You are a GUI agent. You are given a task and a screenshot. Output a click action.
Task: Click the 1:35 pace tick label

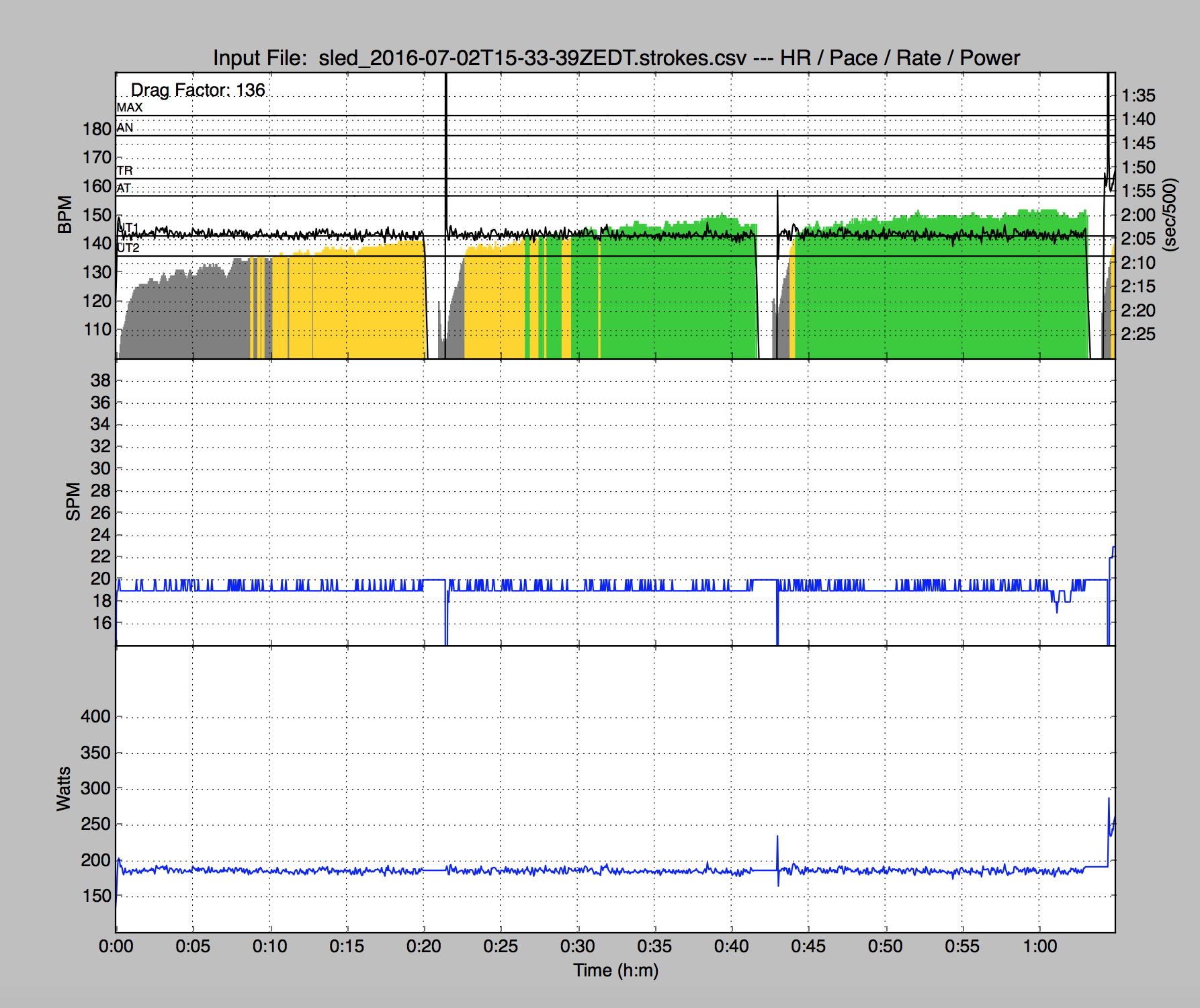tap(1138, 95)
